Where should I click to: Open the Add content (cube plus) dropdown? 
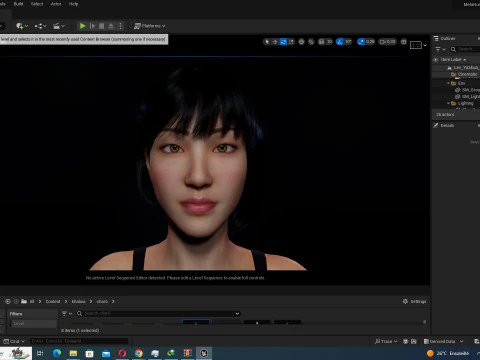[22, 26]
